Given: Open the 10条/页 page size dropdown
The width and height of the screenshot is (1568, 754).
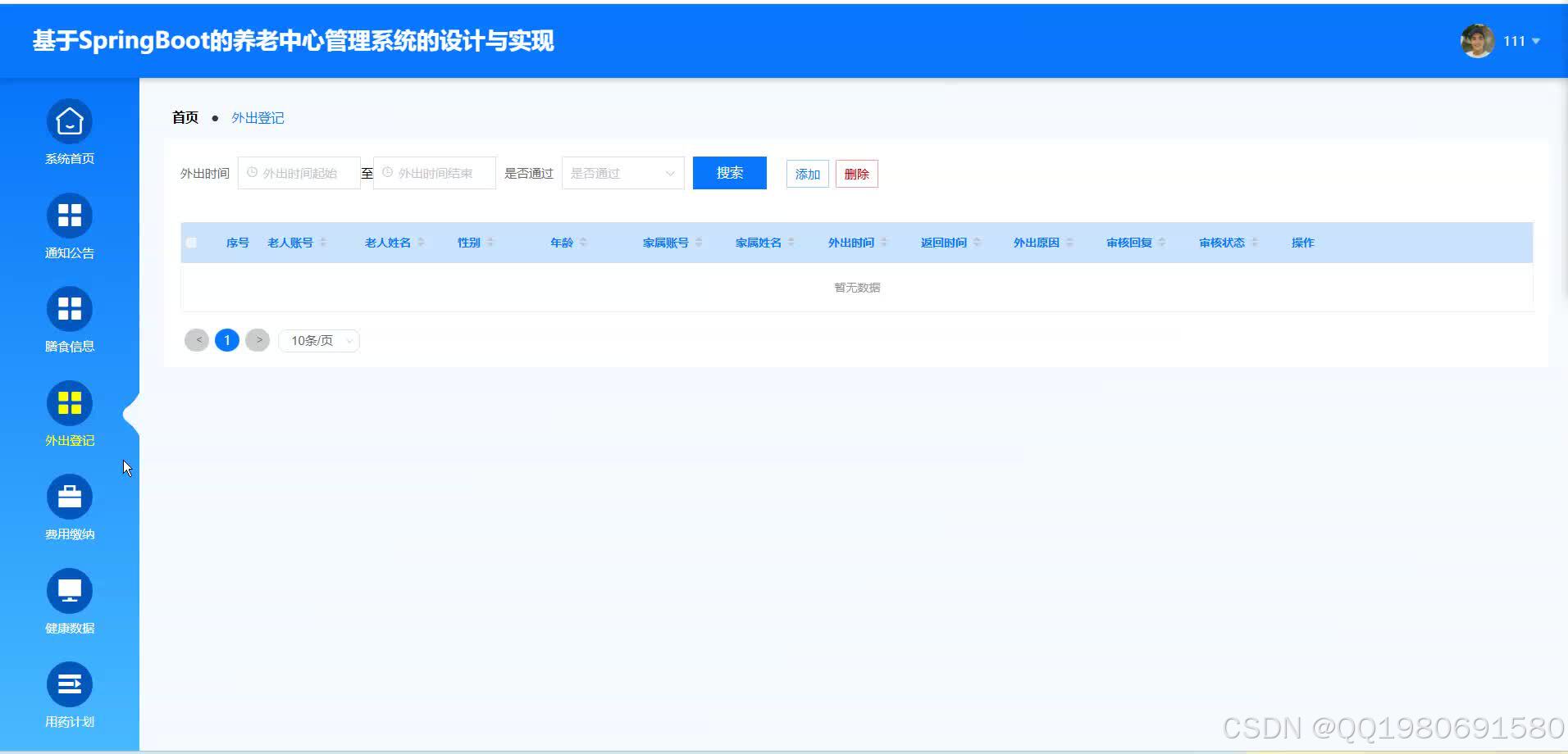Looking at the screenshot, I should click(x=318, y=340).
